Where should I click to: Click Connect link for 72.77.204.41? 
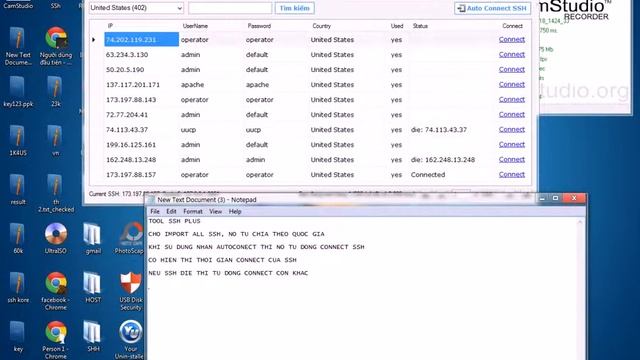(511, 115)
